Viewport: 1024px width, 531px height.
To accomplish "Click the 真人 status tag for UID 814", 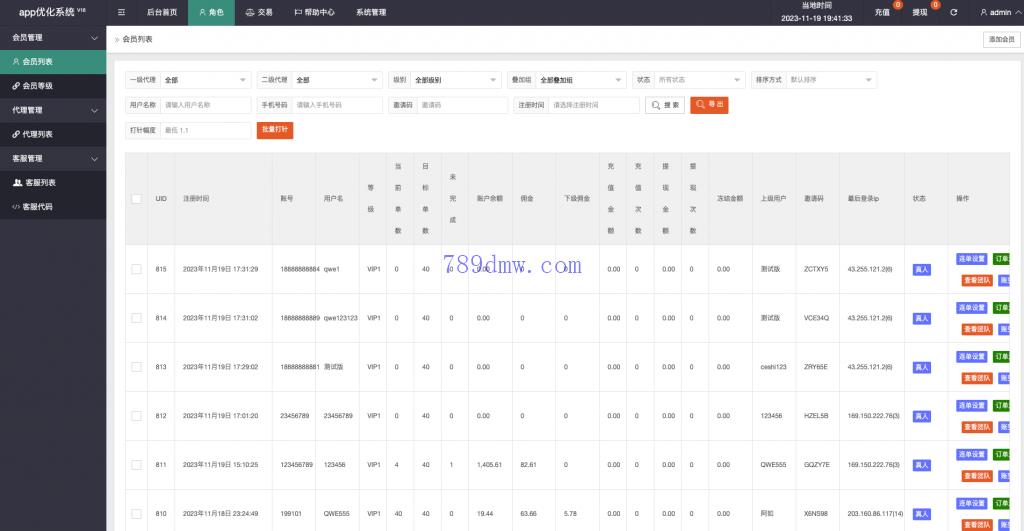I will point(921,318).
